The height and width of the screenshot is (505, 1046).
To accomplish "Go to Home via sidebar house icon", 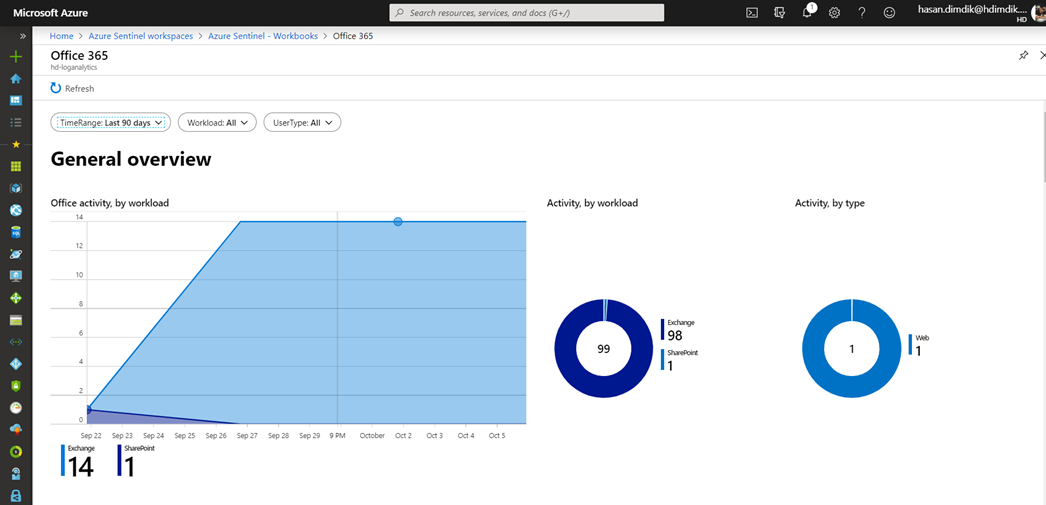I will [16, 79].
